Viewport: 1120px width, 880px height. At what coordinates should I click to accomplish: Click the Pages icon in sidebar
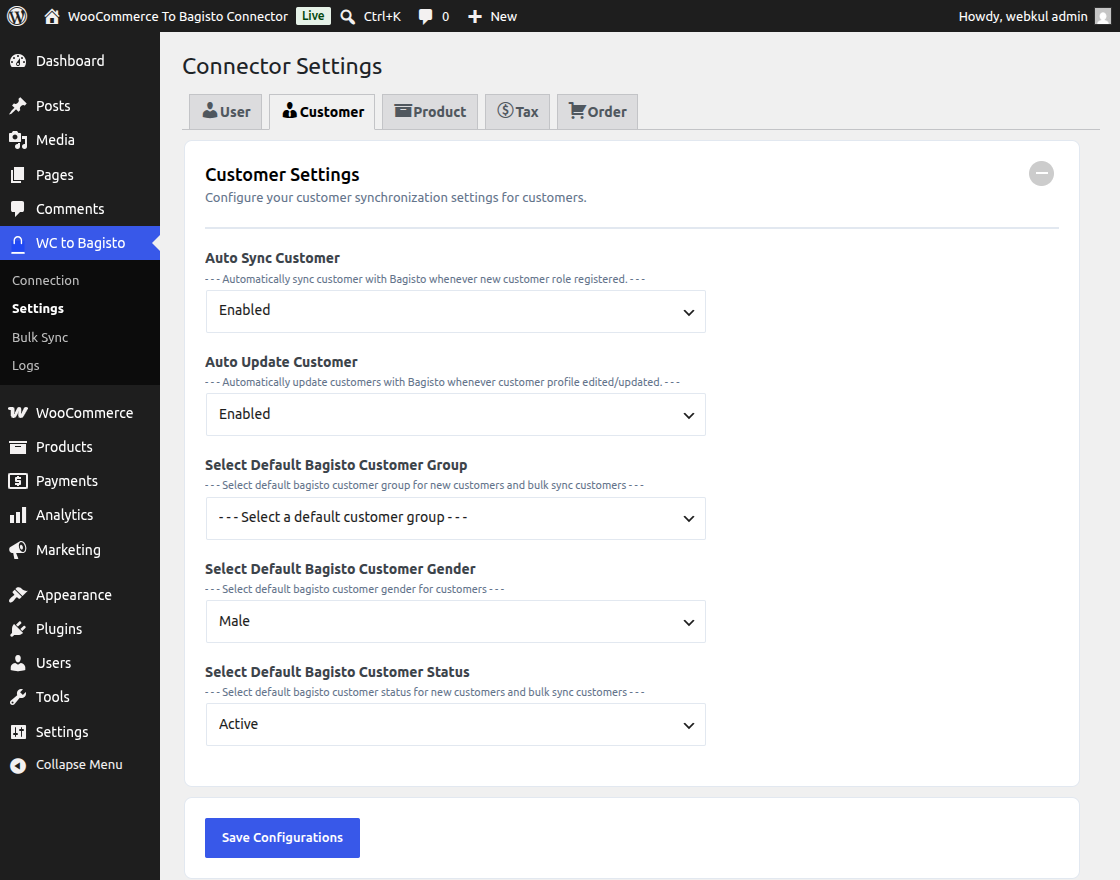[18, 175]
